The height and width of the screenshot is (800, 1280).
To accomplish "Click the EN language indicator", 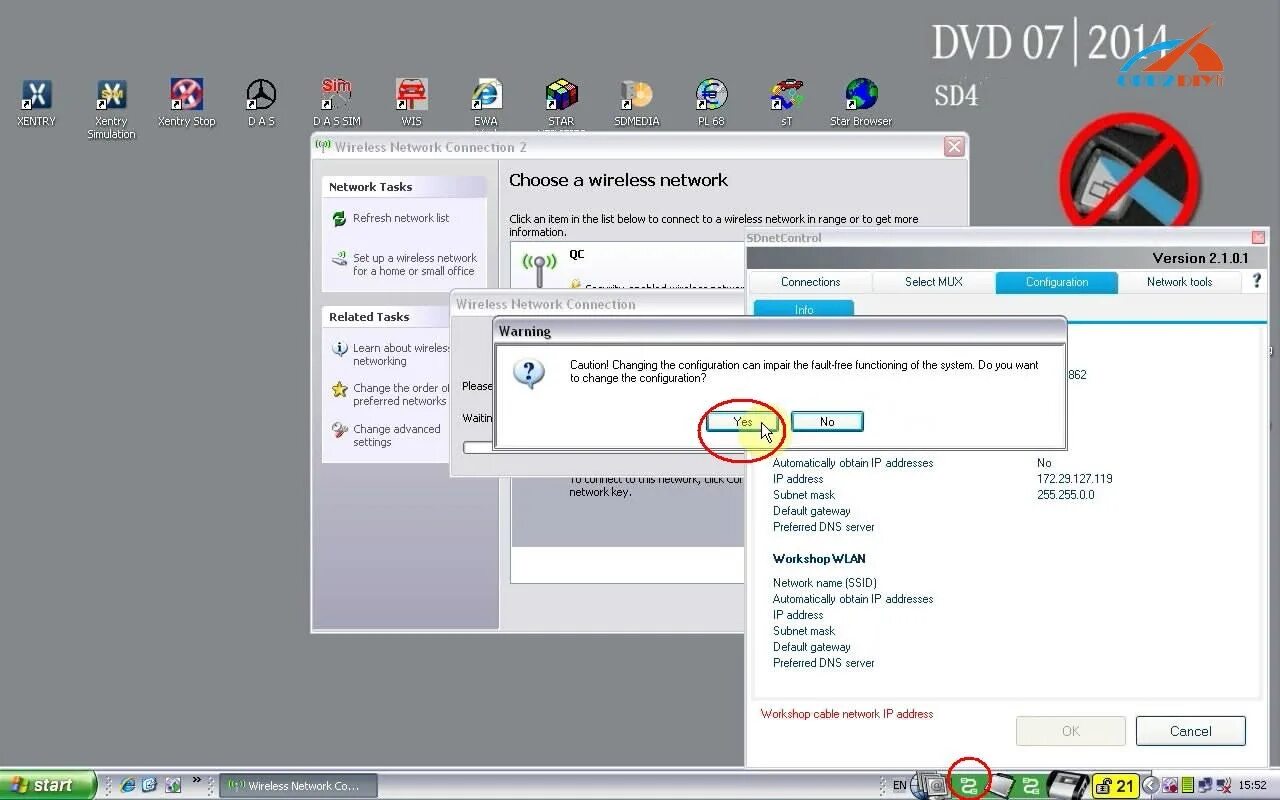I will click(899, 786).
